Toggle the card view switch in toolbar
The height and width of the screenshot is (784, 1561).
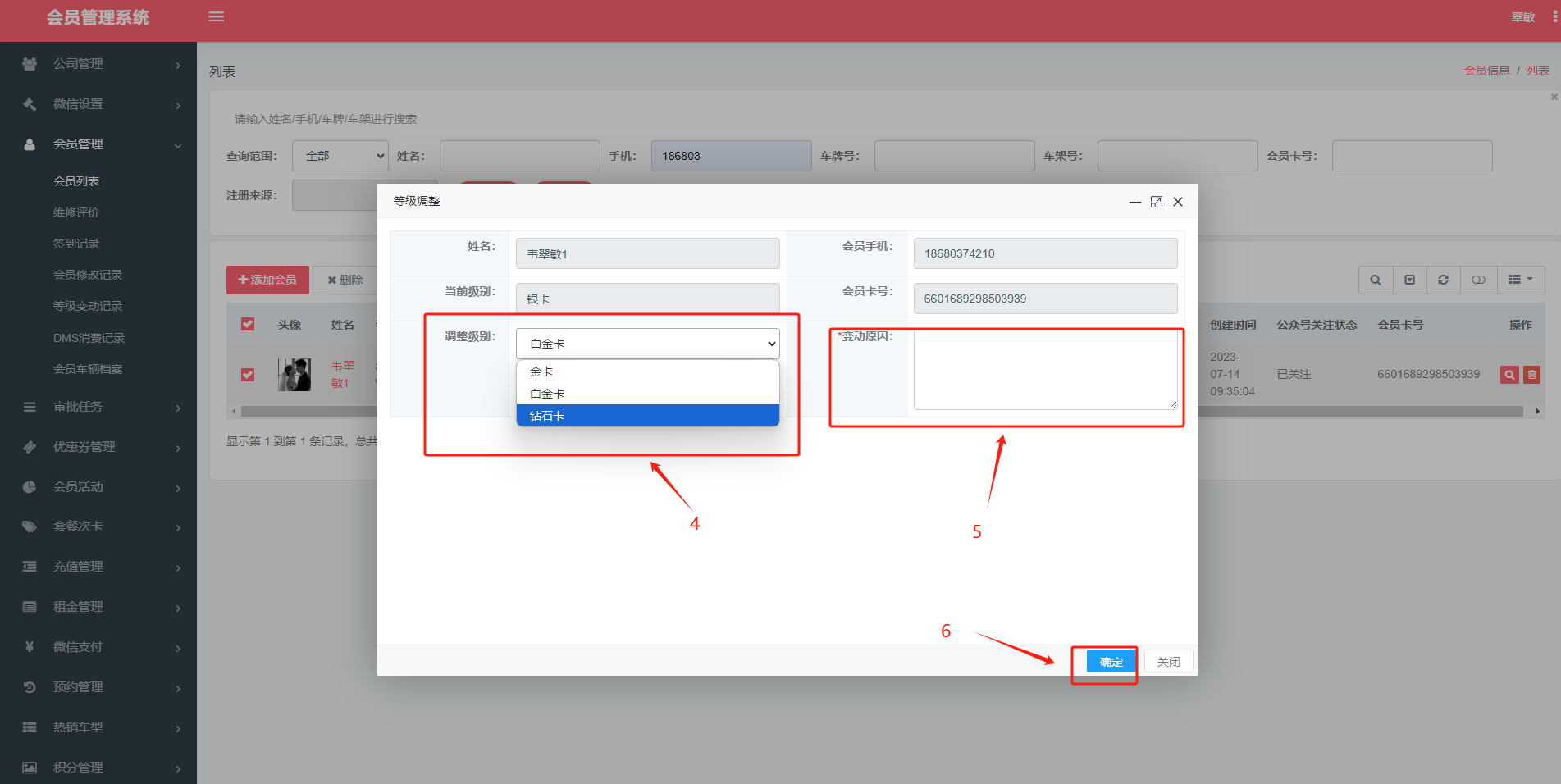tap(1478, 280)
